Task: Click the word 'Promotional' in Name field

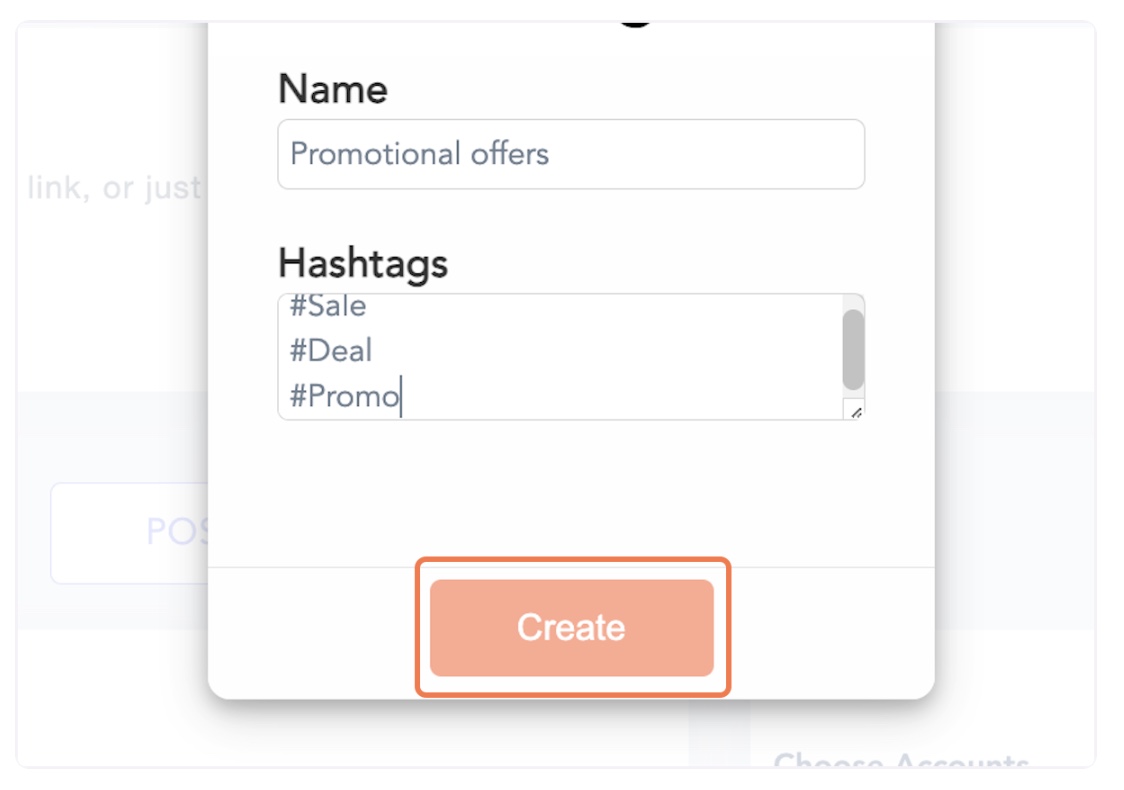Action: pyautogui.click(x=375, y=153)
